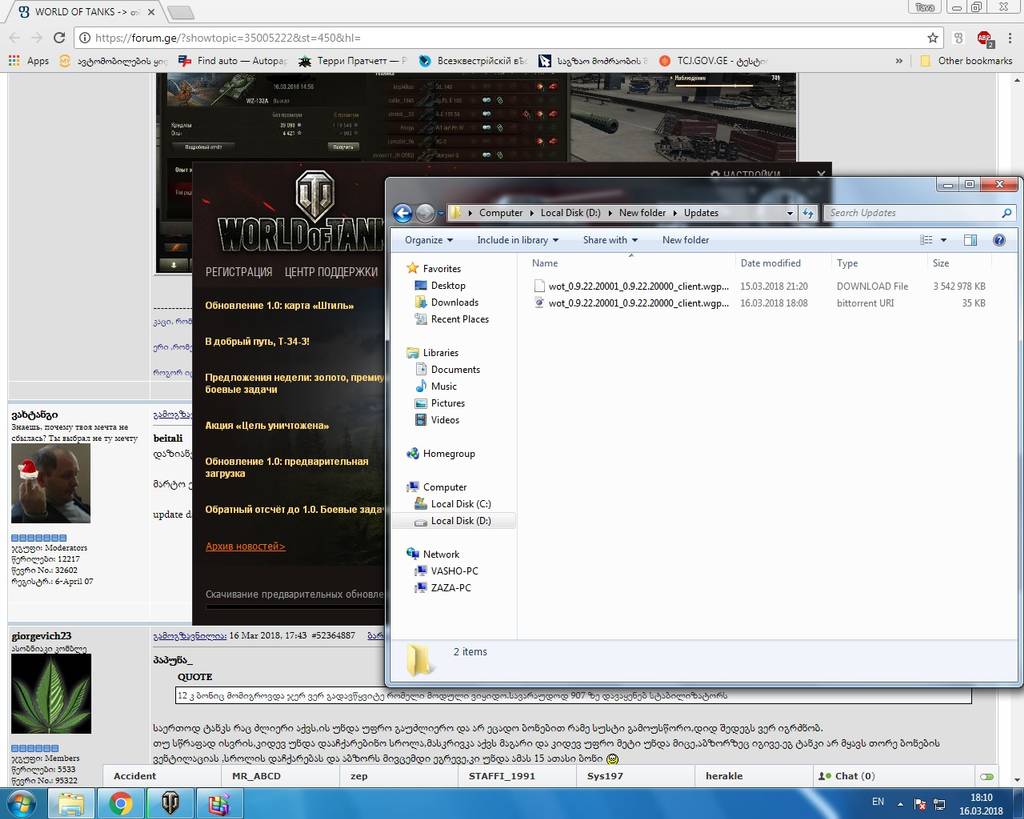Show hidden bookmarks chevron

coord(899,61)
